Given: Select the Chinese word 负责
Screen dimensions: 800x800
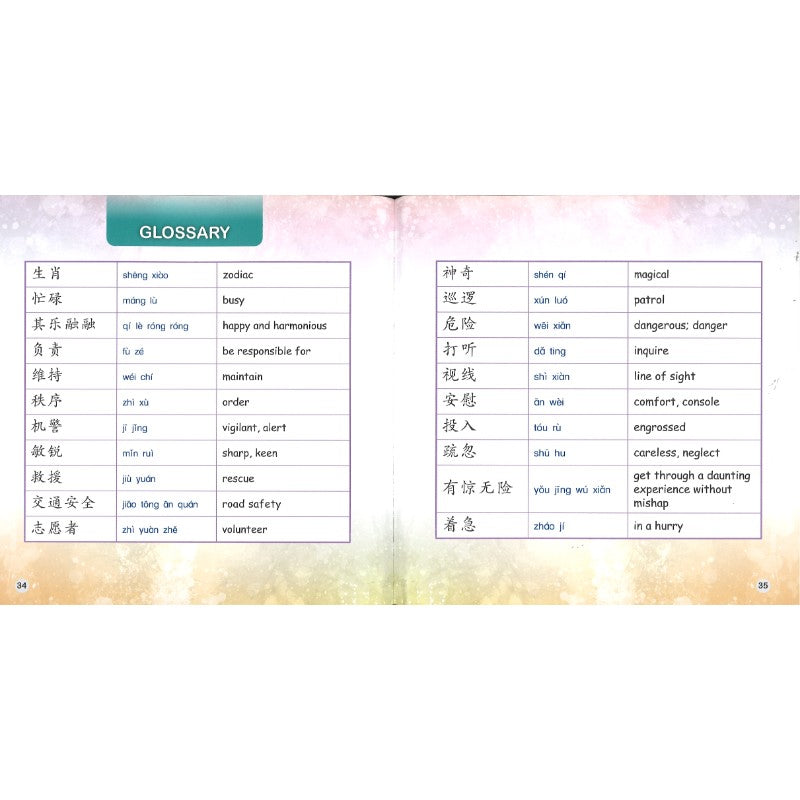Looking at the screenshot, I should coord(47,351).
